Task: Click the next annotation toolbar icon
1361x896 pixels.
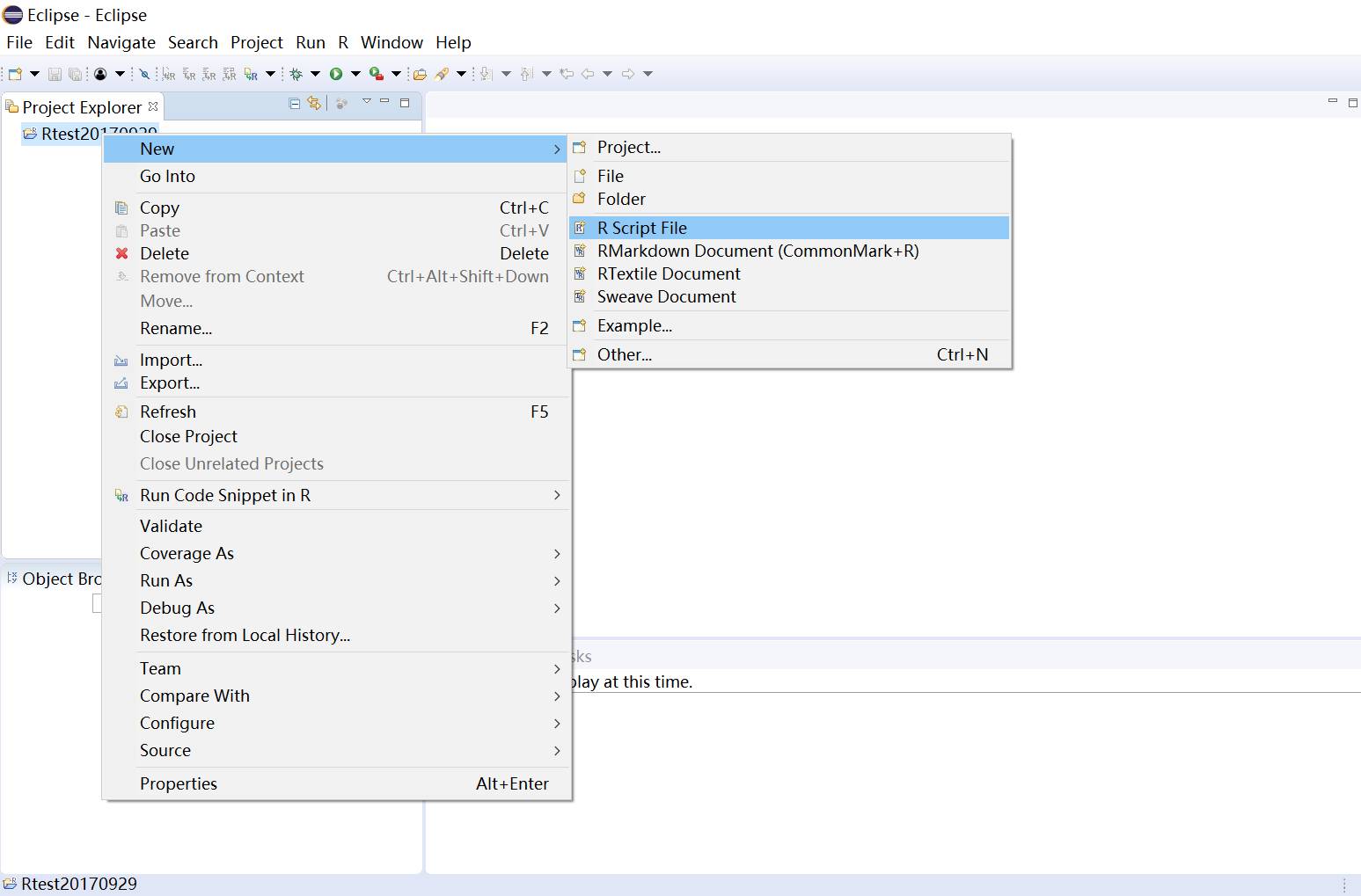Action: (486, 74)
